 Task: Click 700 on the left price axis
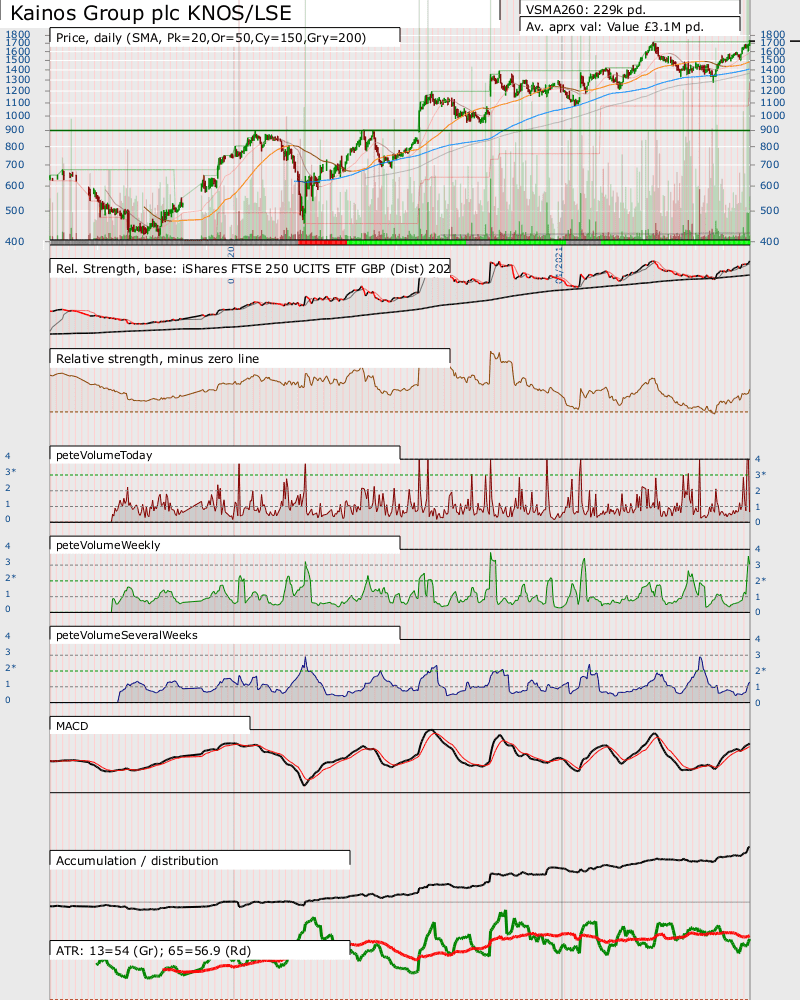tap(15, 165)
